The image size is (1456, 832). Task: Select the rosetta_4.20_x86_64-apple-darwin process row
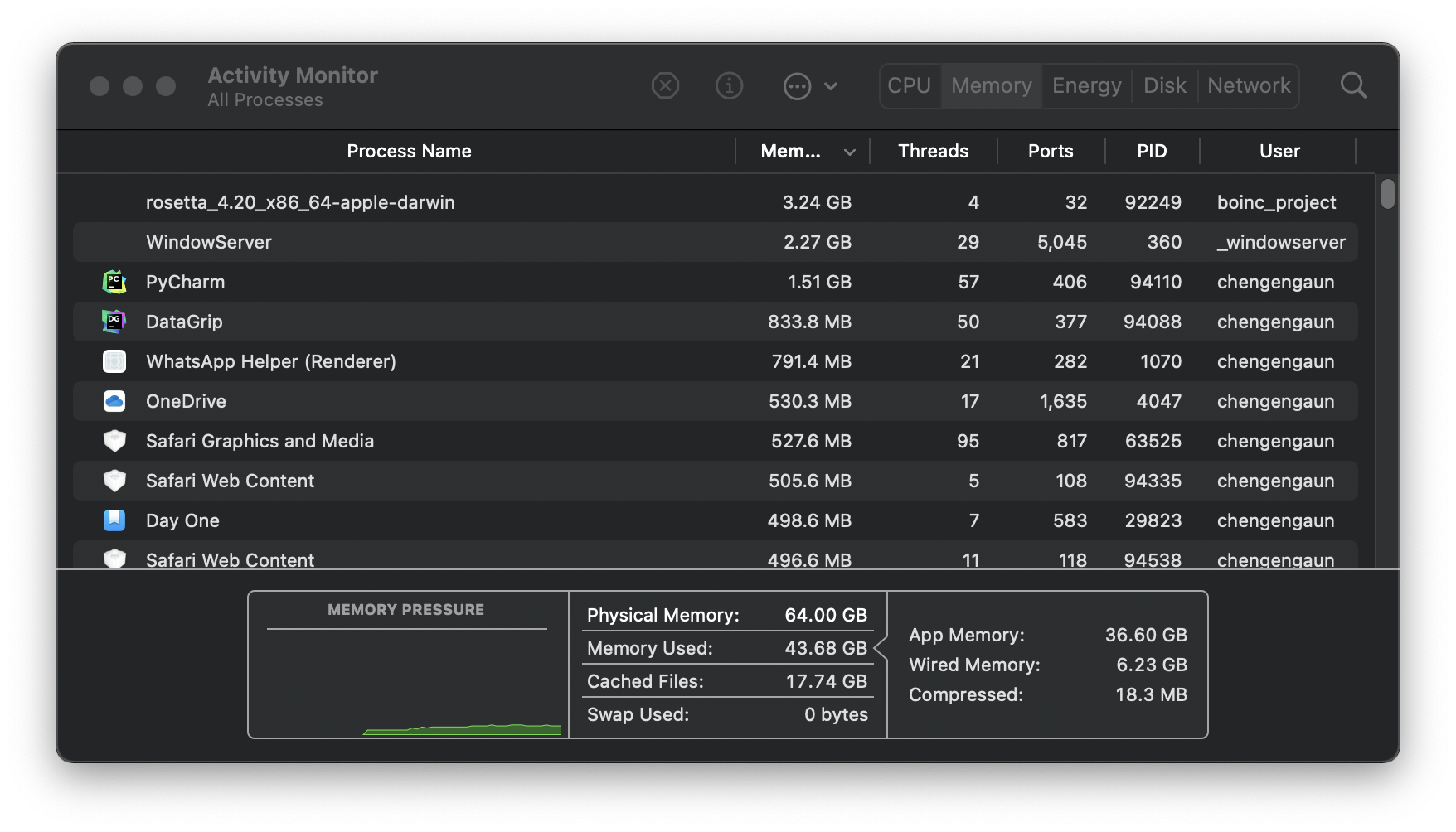coord(715,202)
